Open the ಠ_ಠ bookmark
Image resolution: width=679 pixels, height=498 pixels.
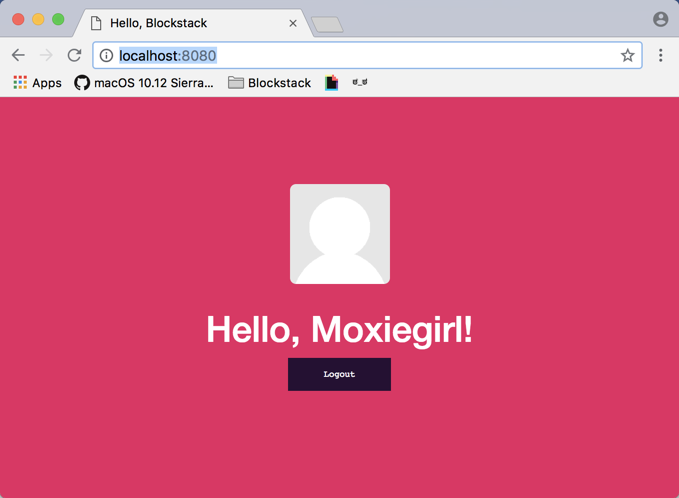click(360, 83)
